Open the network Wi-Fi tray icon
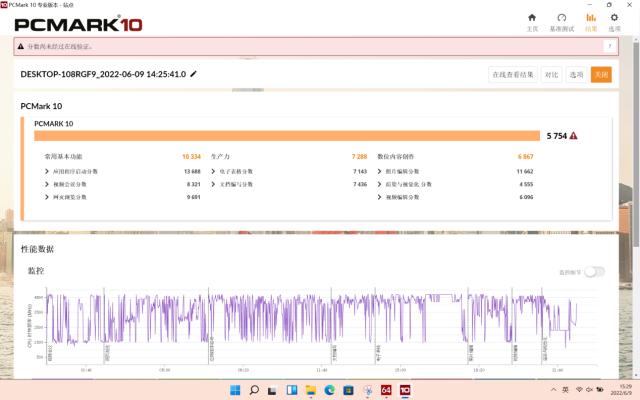640x400 pixels. click(579, 390)
